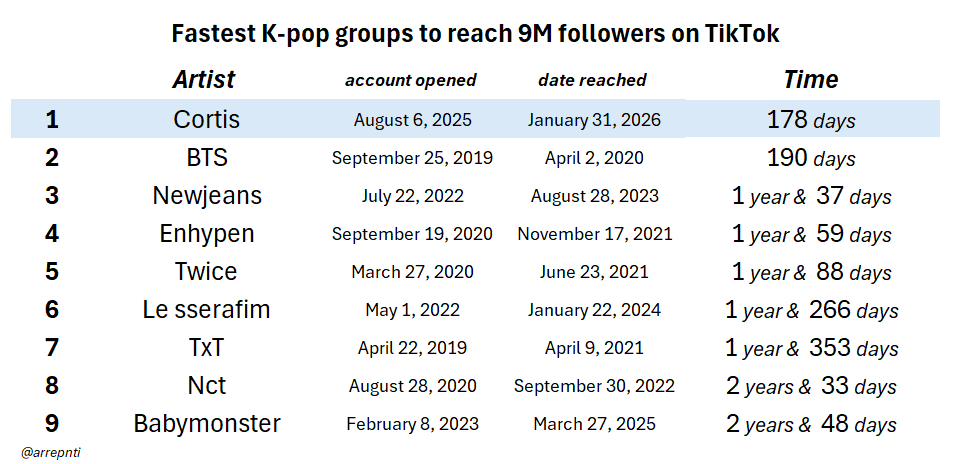953x464 pixels.
Task: Select the 'August 6, 2025' date cell
Action: pos(412,121)
